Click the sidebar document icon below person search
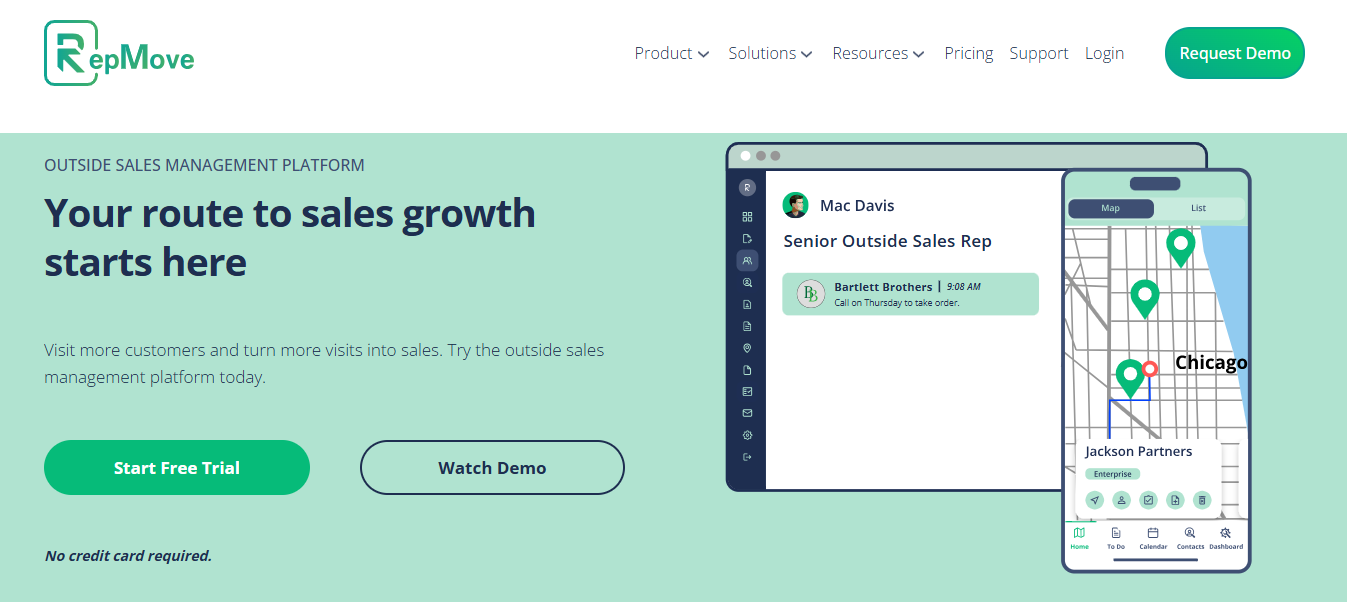This screenshot has height=602, width=1347. coord(747,304)
